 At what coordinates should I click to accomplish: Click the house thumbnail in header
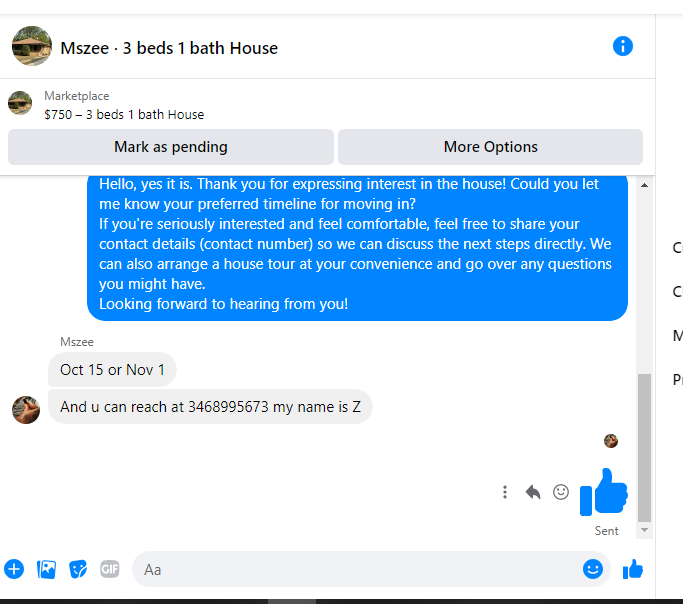pyautogui.click(x=32, y=46)
